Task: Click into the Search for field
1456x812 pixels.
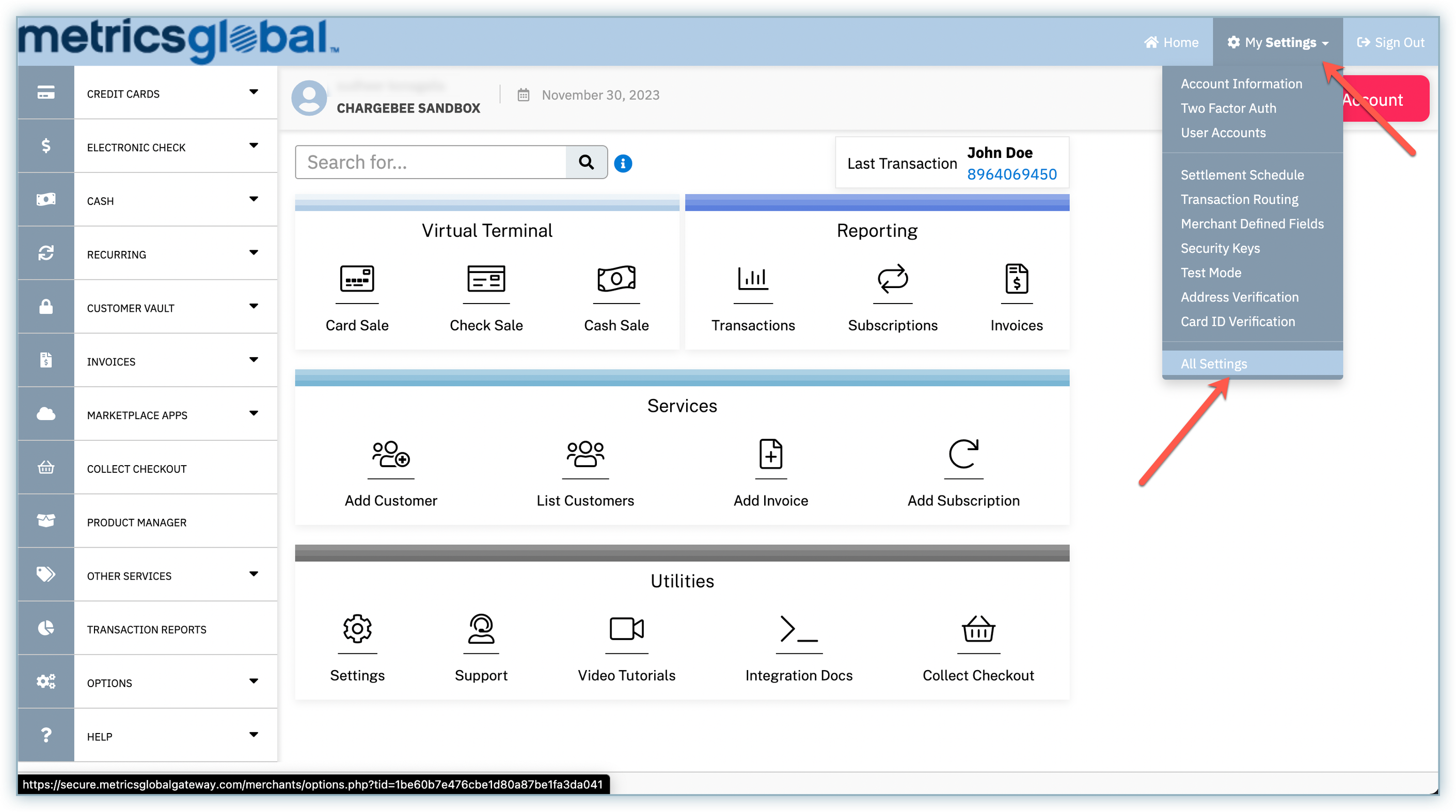Action: click(431, 163)
